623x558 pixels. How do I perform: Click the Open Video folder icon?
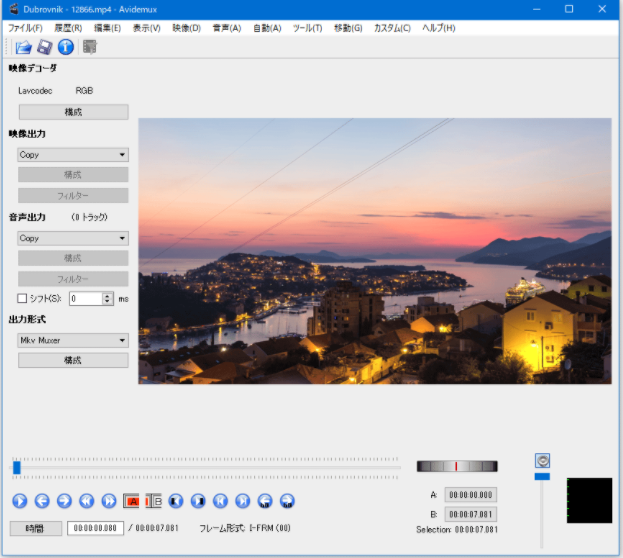23,47
